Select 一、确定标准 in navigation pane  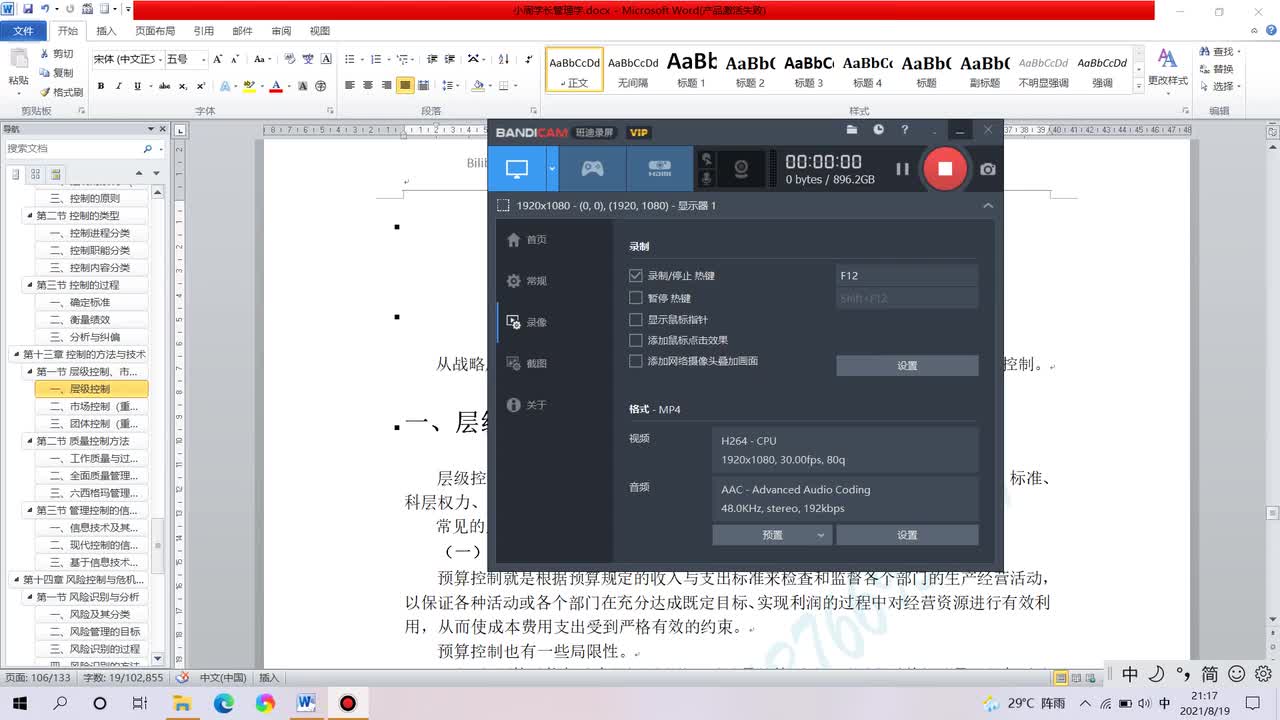(91, 302)
